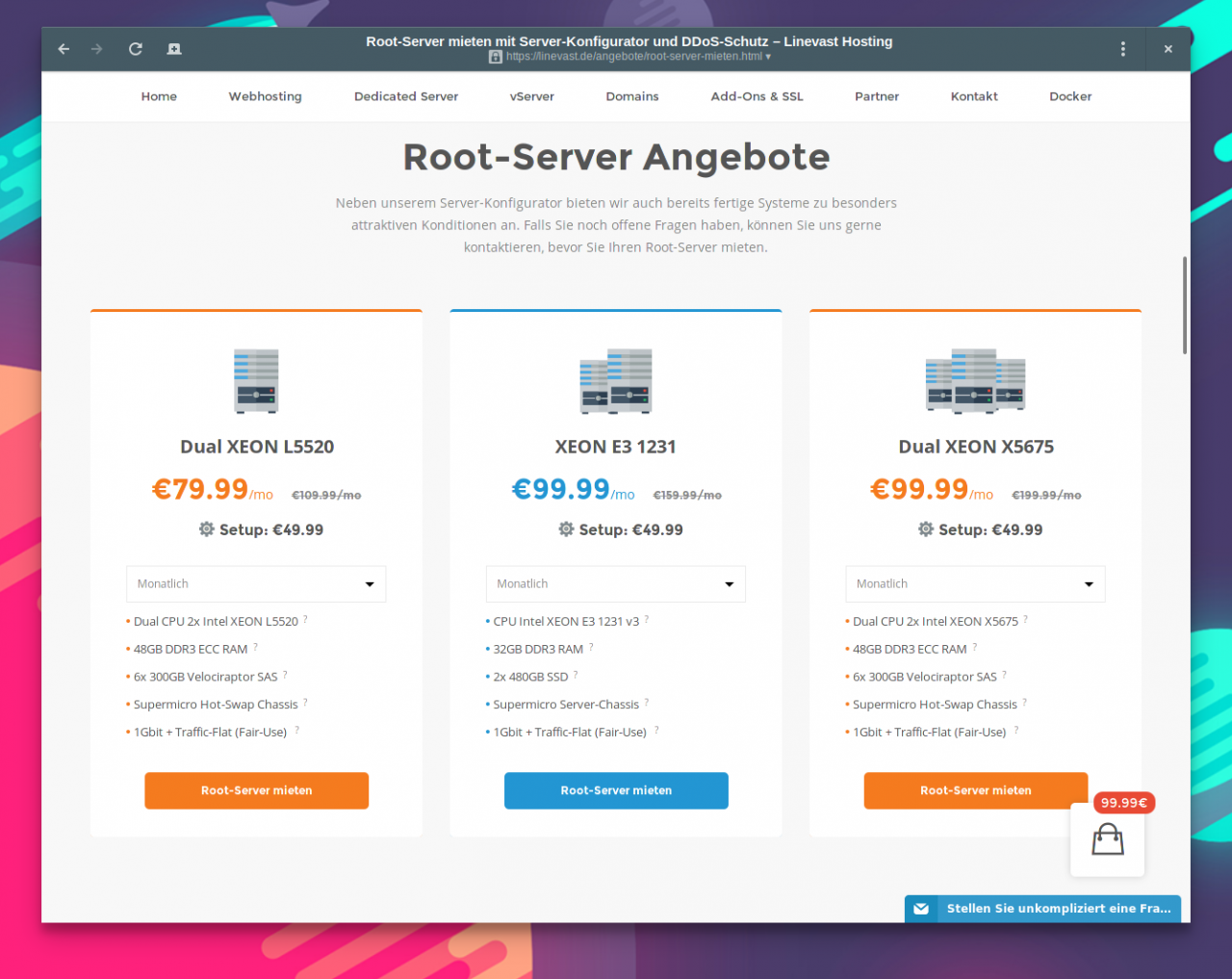
Task: Click help mark beside 1Gbit Traffic-Flat in X5675 card
Action: [1015, 730]
